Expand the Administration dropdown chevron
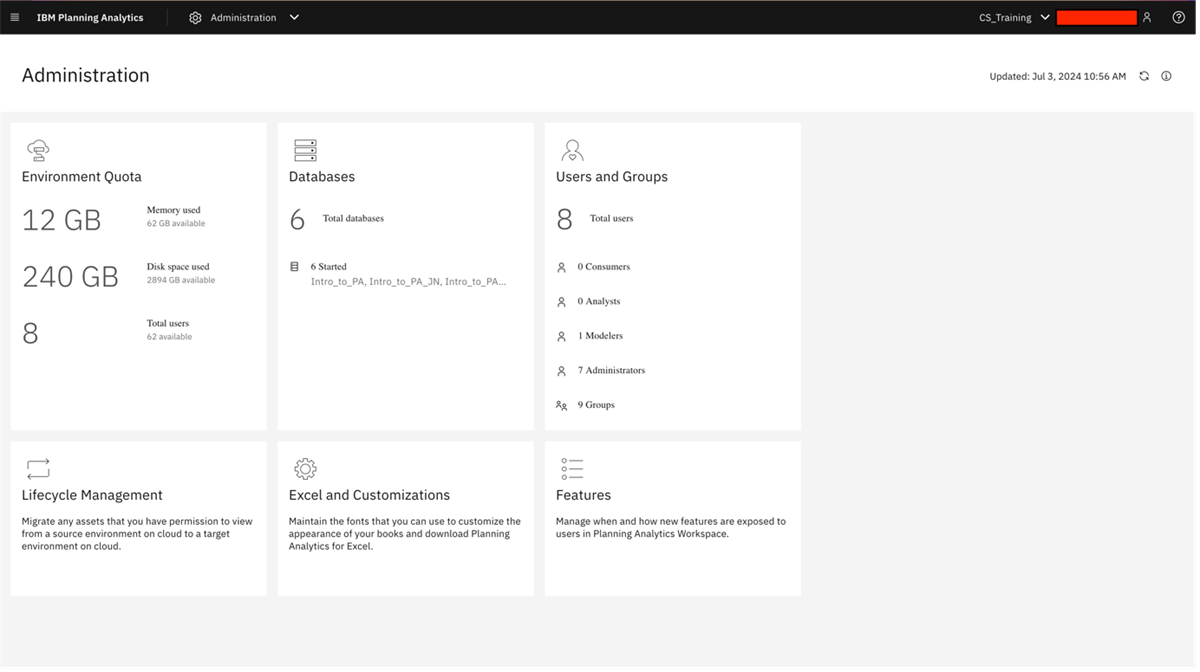The height and width of the screenshot is (672, 1200). 294,18
